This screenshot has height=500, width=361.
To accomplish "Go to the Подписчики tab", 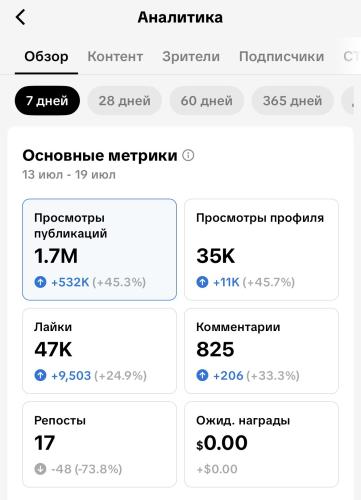I will click(282, 56).
